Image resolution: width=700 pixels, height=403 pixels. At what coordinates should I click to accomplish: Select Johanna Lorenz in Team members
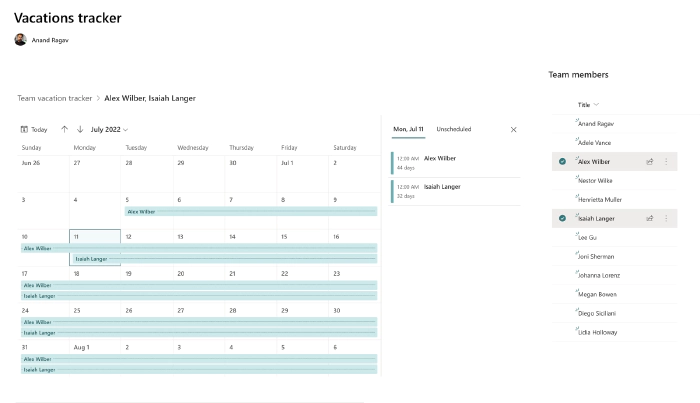coord(599,275)
